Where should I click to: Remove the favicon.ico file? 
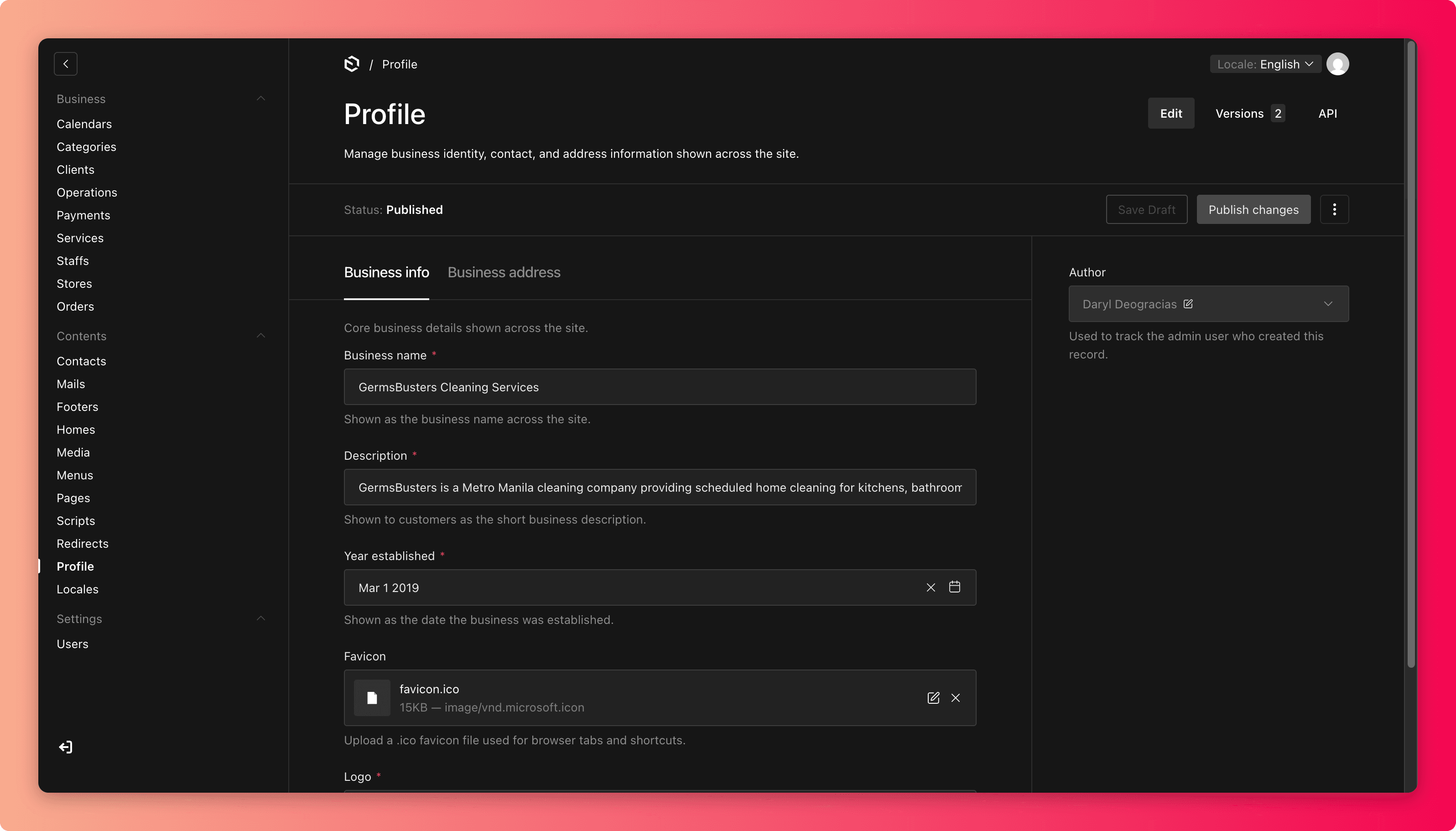click(956, 697)
